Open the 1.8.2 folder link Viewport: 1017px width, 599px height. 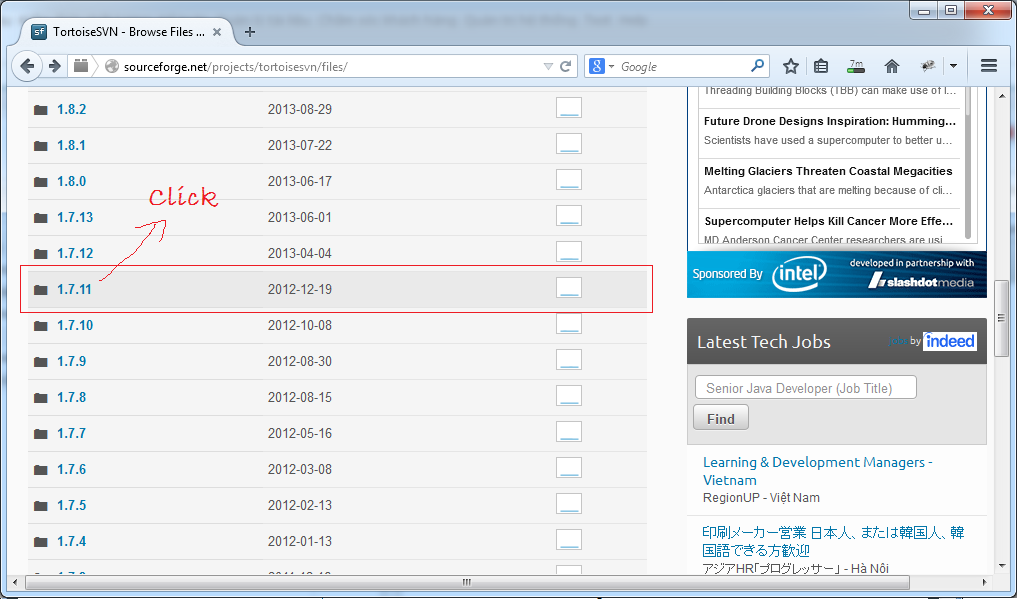click(71, 109)
